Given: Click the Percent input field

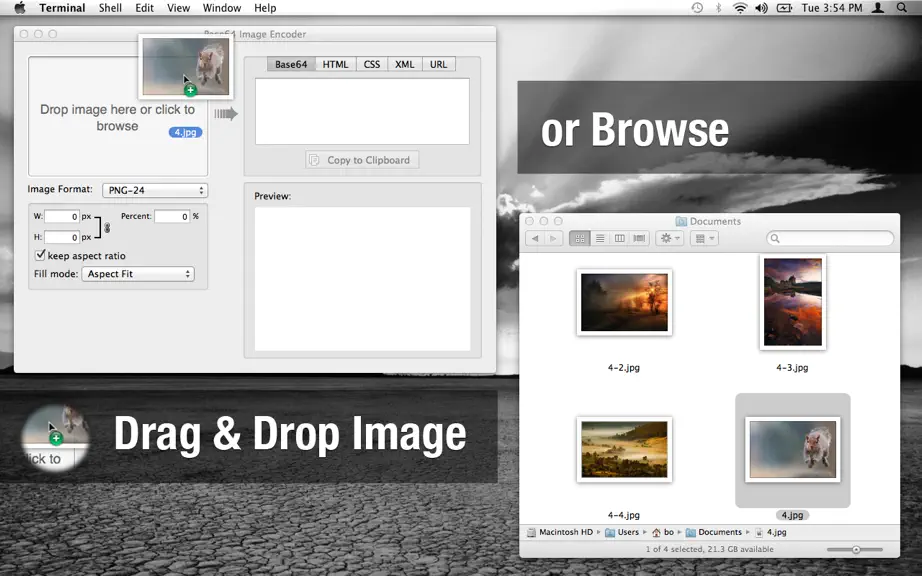Looking at the screenshot, I should pos(172,216).
